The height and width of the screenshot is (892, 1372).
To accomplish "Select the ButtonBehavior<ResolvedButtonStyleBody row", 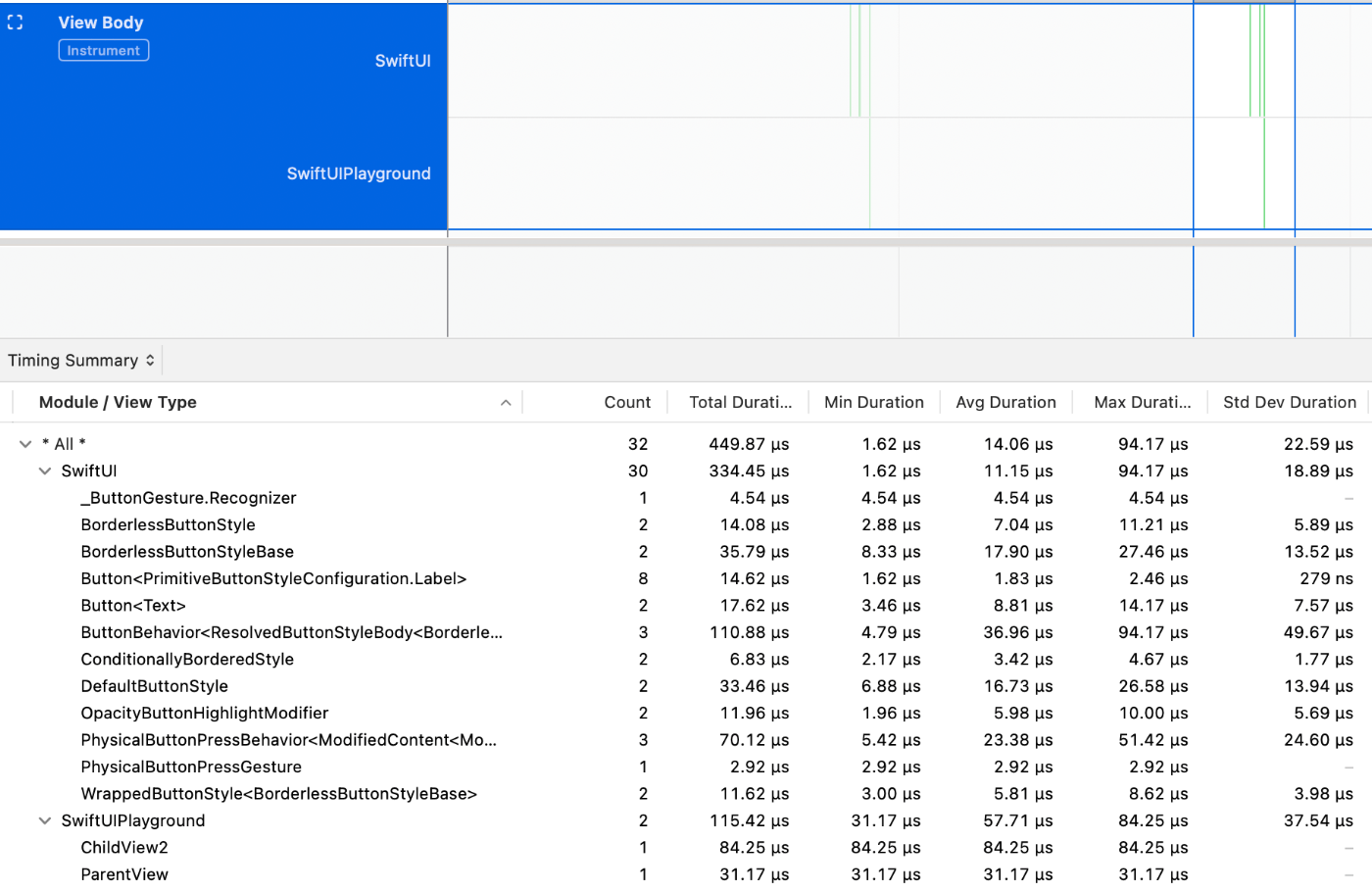I will 686,633.
